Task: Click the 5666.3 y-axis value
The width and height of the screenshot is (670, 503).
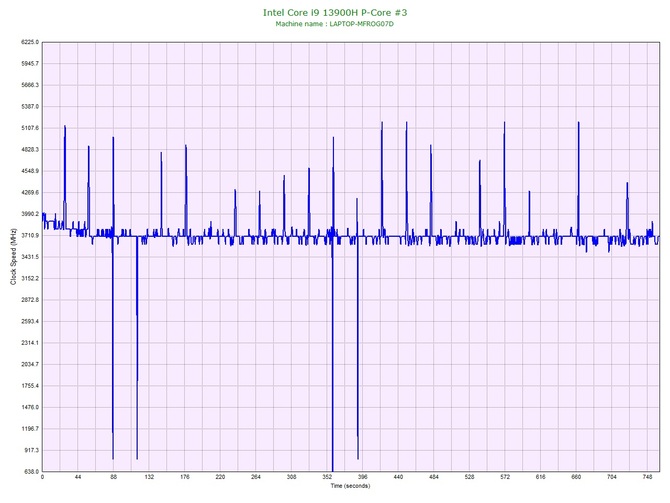Action: (x=30, y=85)
